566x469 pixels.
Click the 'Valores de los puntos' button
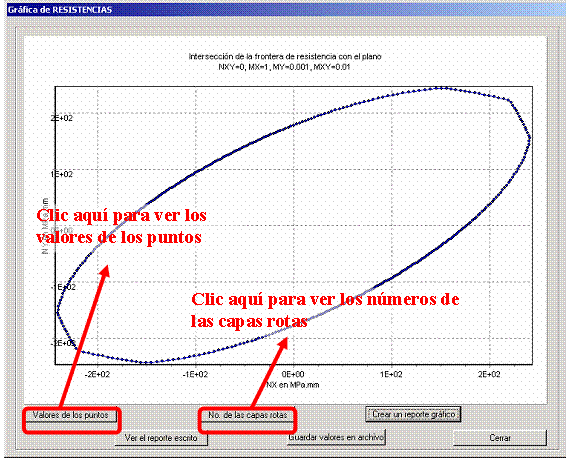(71, 415)
